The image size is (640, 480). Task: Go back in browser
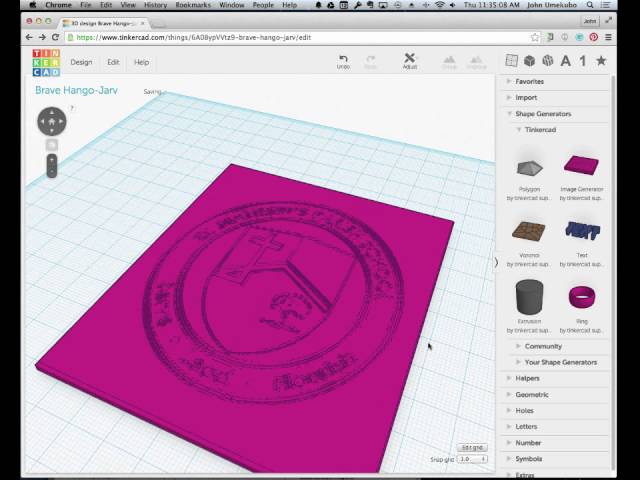pyautogui.click(x=29, y=37)
